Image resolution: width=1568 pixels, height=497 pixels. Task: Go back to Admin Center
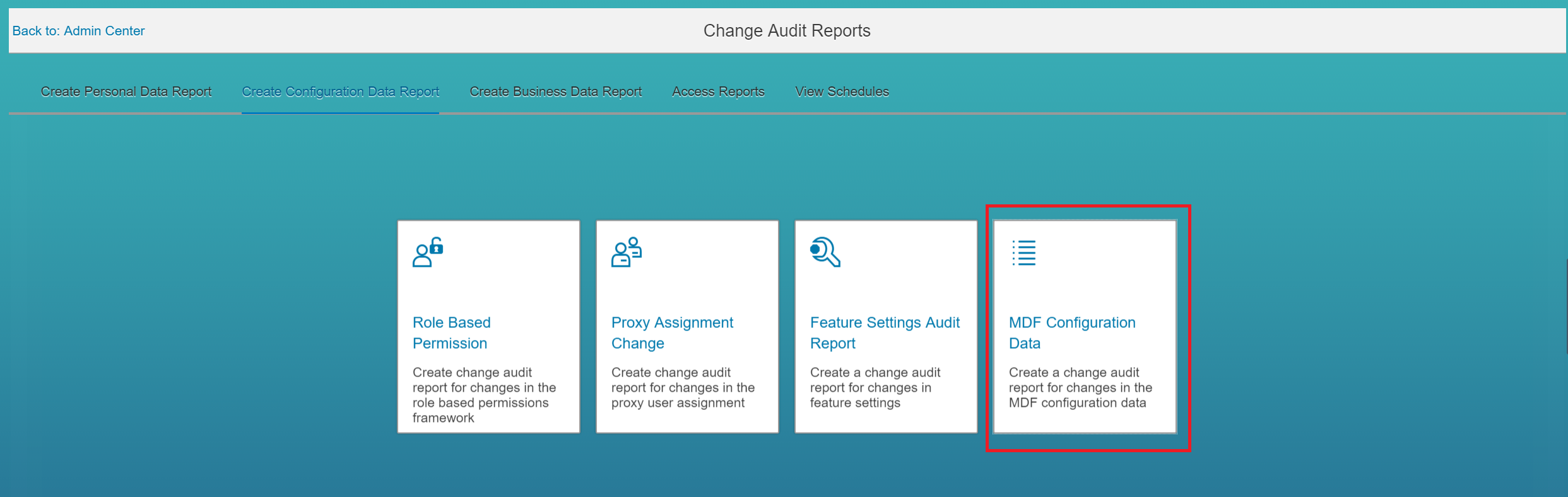tap(78, 31)
